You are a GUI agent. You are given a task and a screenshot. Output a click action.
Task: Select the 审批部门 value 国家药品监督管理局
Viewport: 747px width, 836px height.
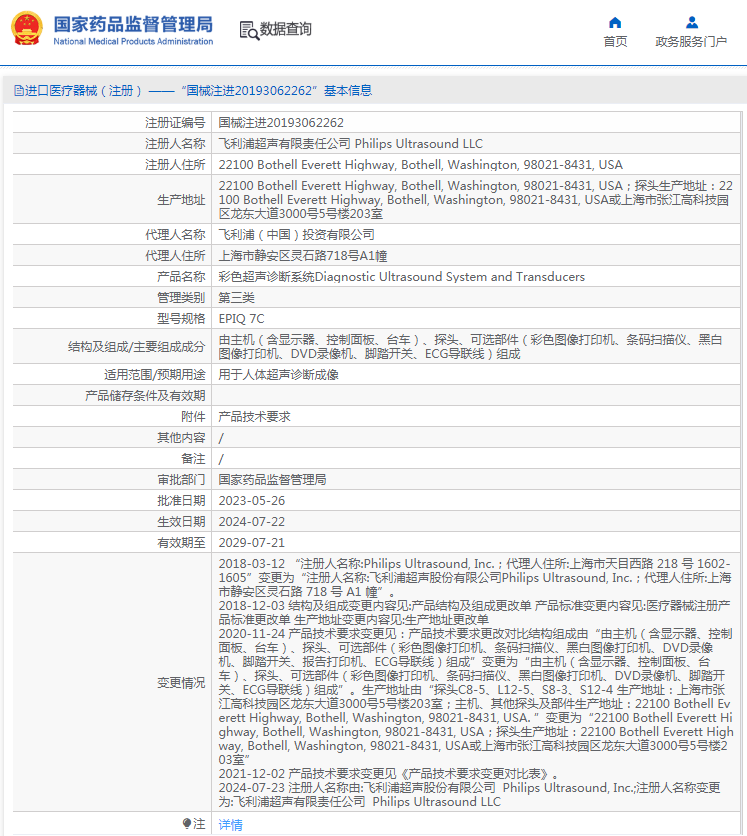coord(272,480)
